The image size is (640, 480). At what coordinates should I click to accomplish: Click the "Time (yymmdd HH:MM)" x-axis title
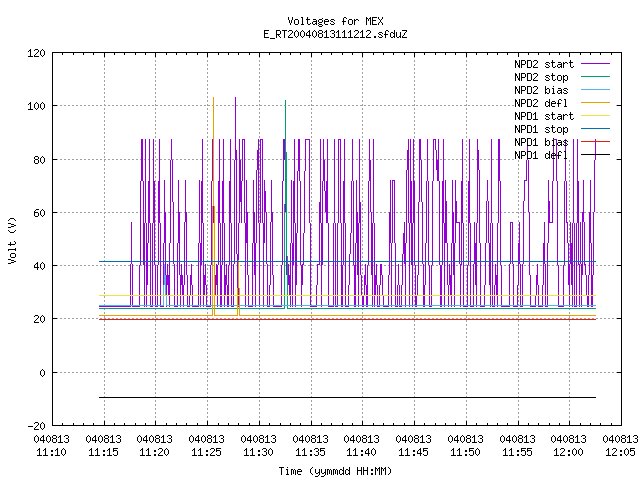point(335,471)
